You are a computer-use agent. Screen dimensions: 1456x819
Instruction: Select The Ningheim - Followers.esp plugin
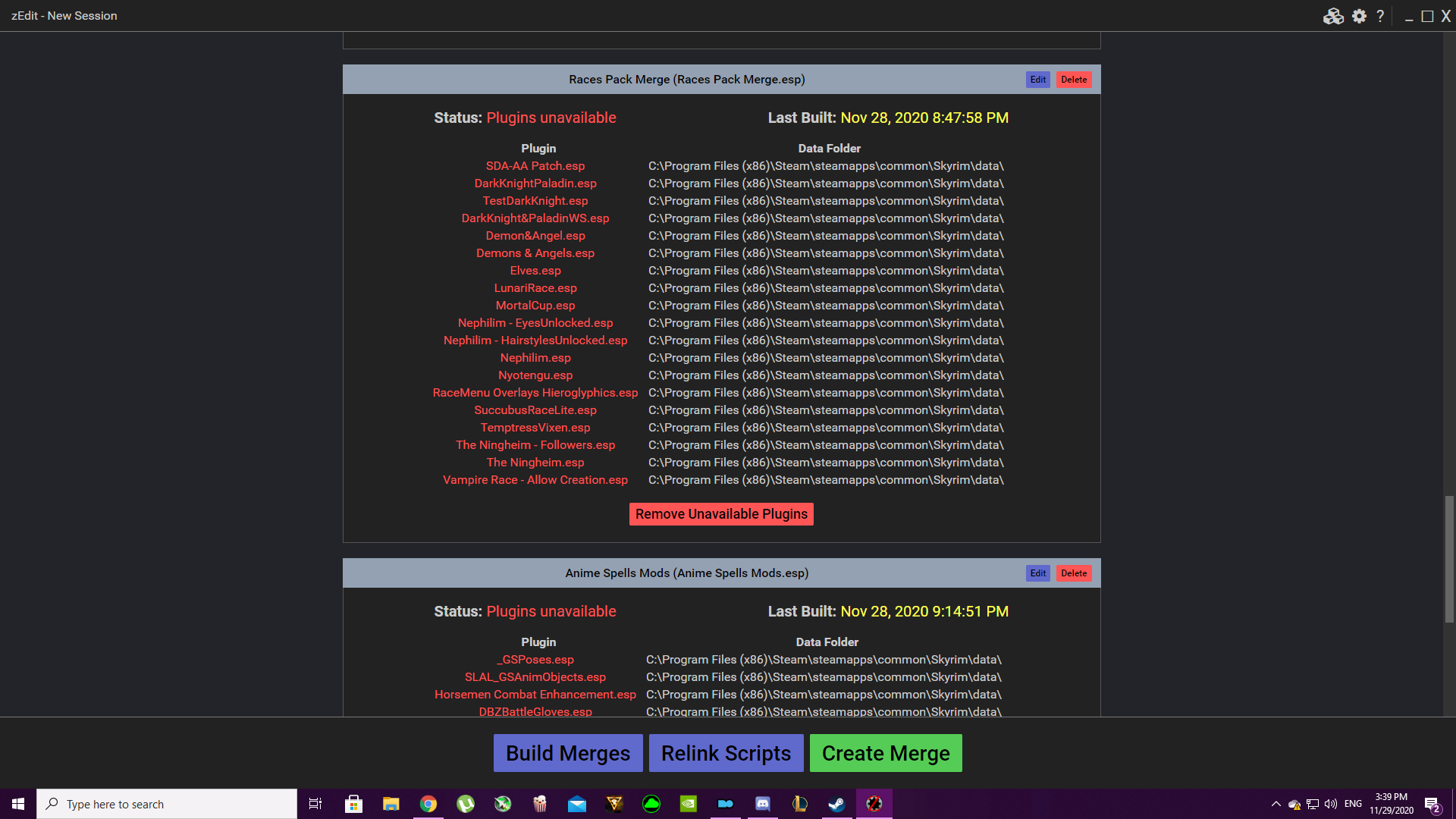pyautogui.click(x=535, y=445)
